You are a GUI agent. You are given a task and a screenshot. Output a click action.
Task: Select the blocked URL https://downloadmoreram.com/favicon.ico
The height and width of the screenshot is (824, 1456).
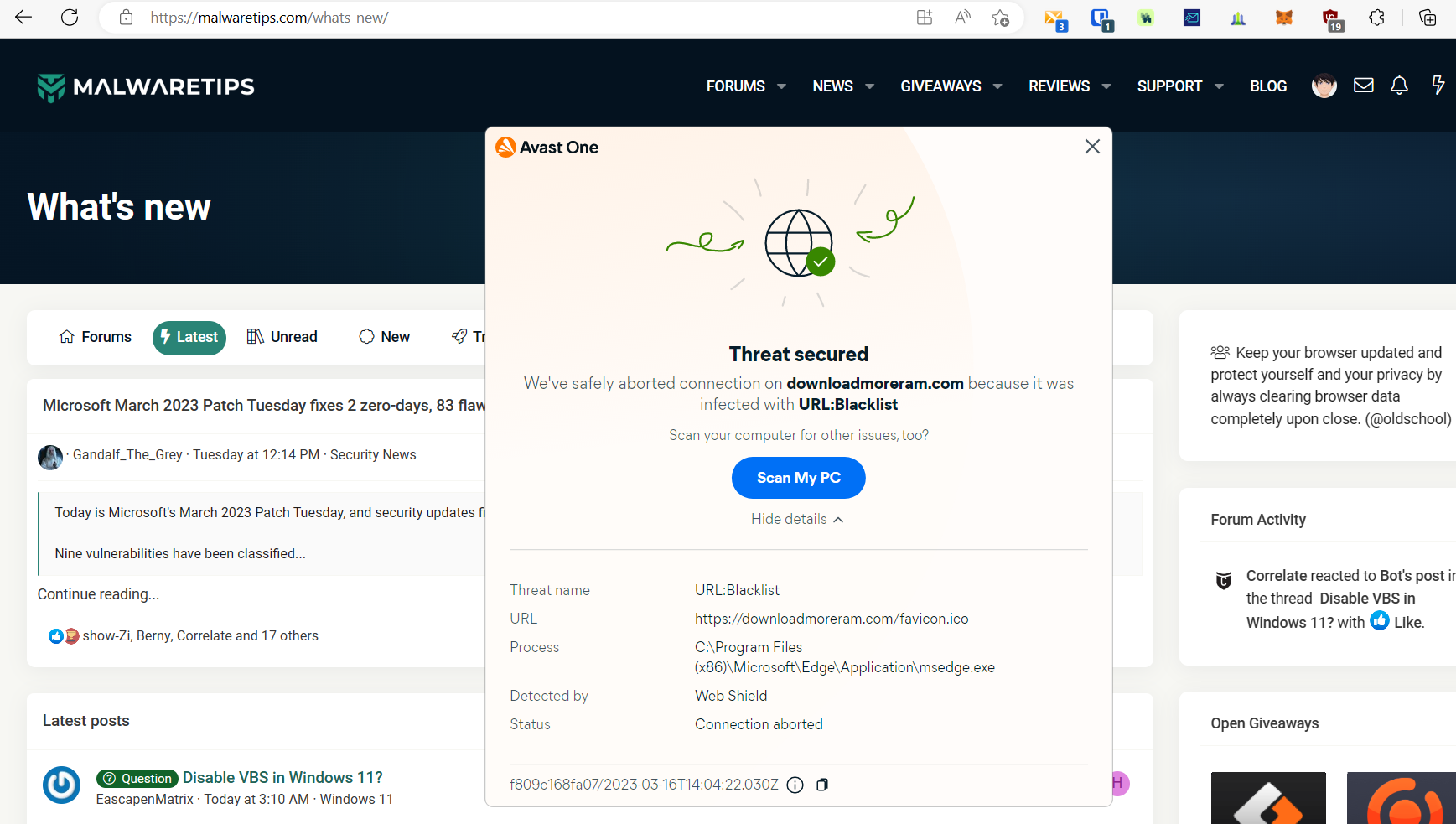click(832, 619)
